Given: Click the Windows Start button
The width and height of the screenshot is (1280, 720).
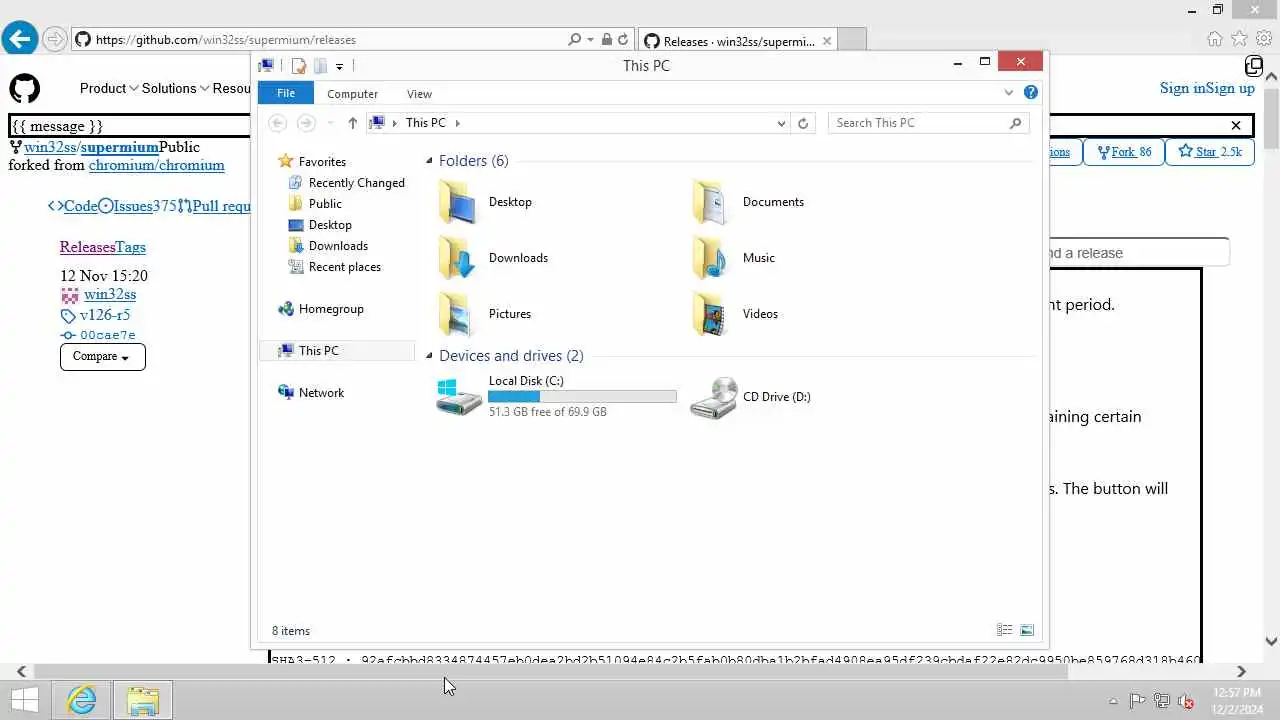Looking at the screenshot, I should pyautogui.click(x=24, y=700).
